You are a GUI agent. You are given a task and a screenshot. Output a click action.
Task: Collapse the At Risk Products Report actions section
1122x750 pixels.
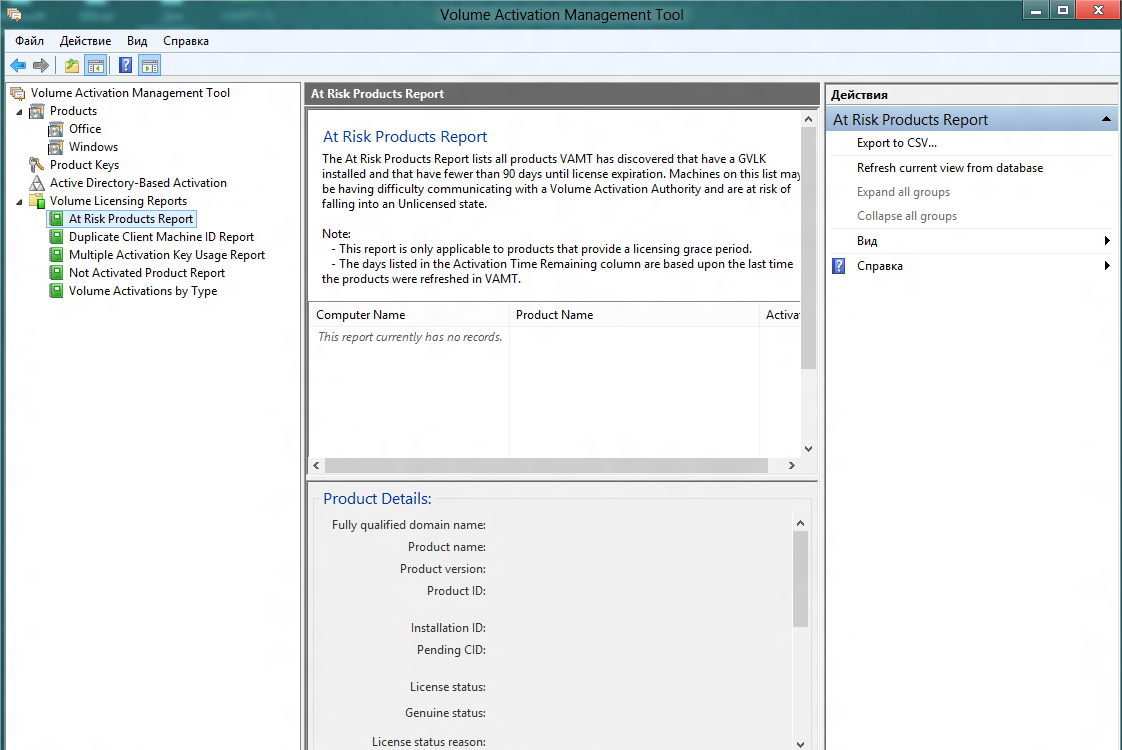click(1106, 120)
